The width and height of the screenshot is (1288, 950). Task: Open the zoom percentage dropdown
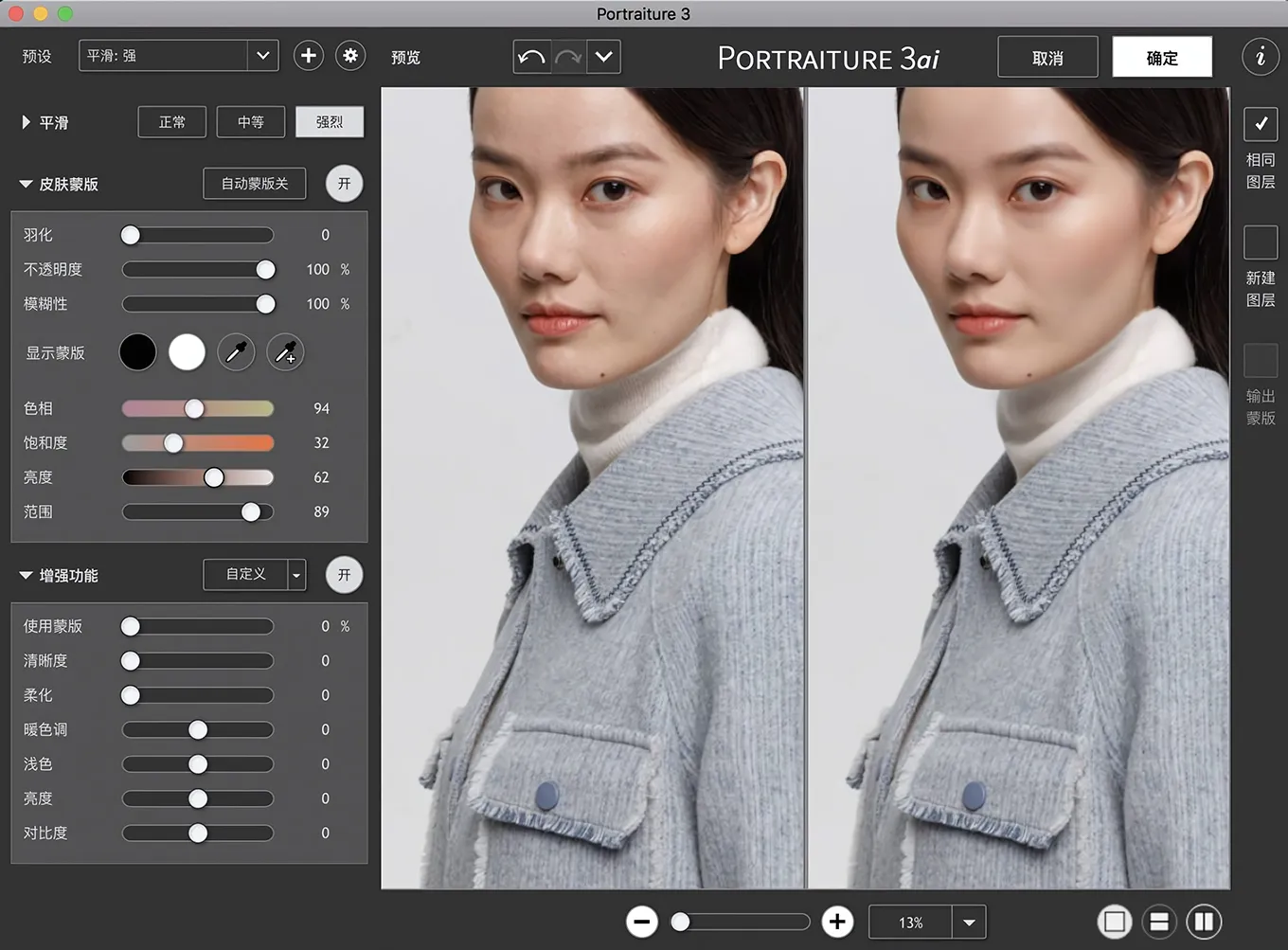click(969, 923)
